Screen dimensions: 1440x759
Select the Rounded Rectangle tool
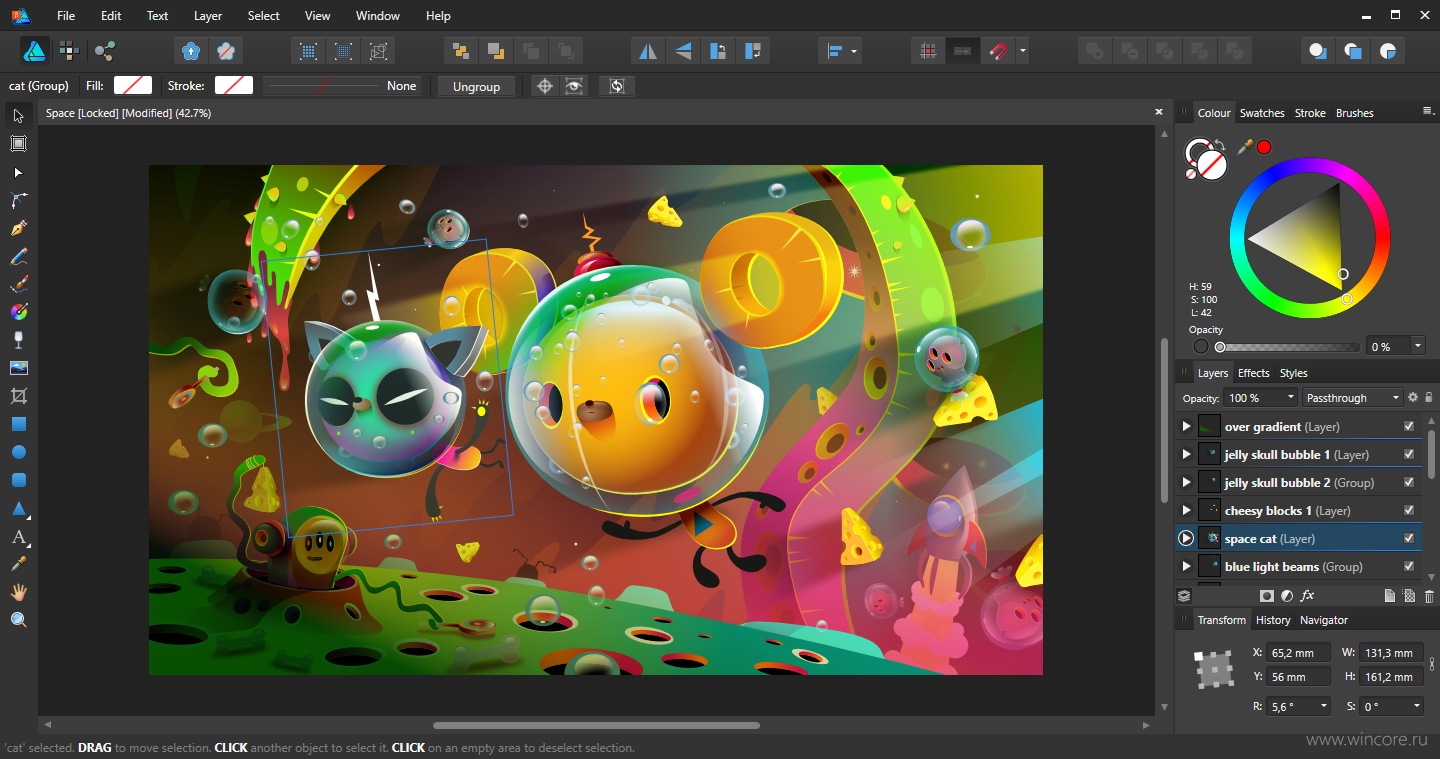tap(18, 480)
